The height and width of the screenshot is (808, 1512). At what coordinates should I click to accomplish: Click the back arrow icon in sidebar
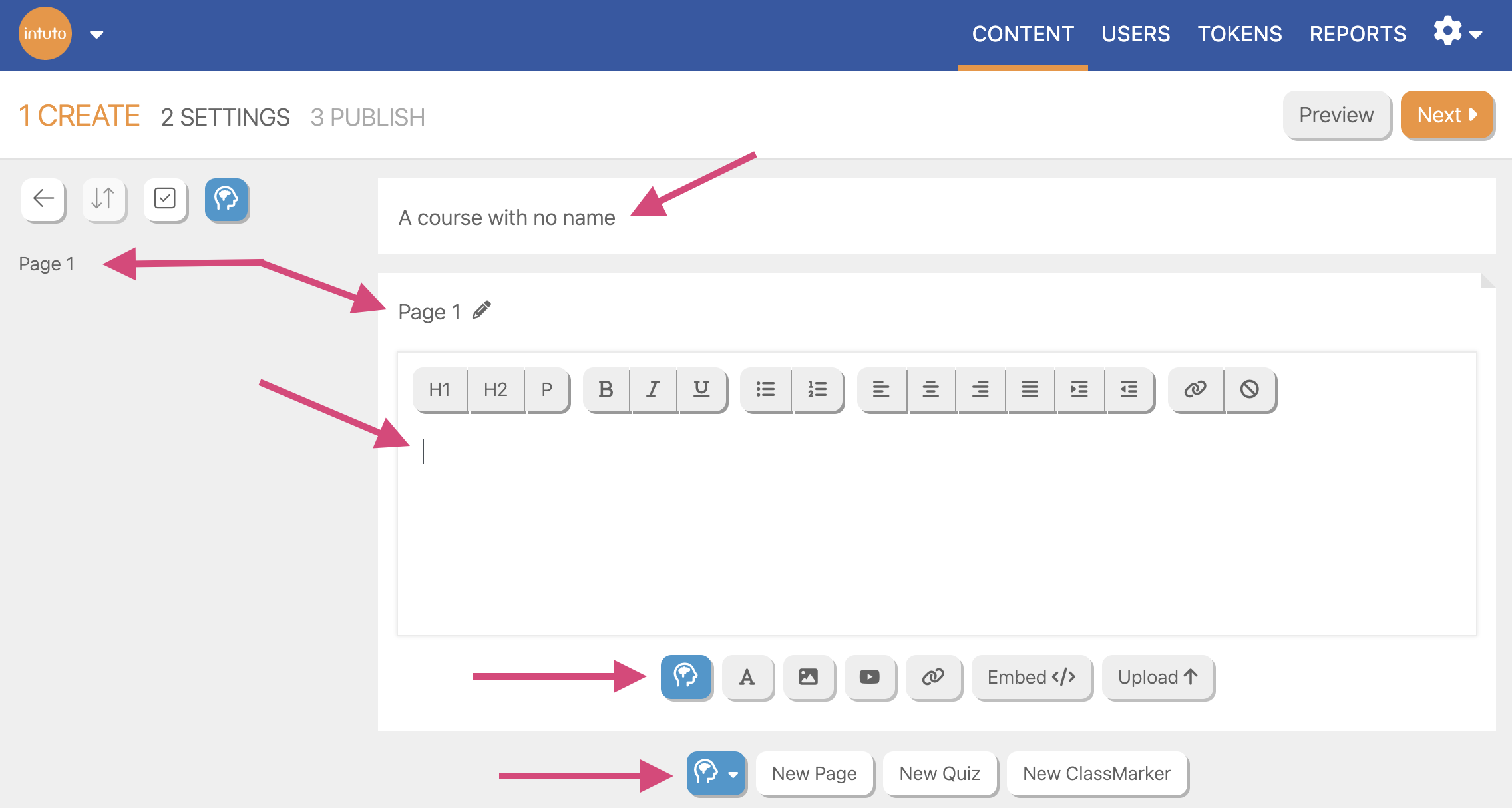pos(43,199)
